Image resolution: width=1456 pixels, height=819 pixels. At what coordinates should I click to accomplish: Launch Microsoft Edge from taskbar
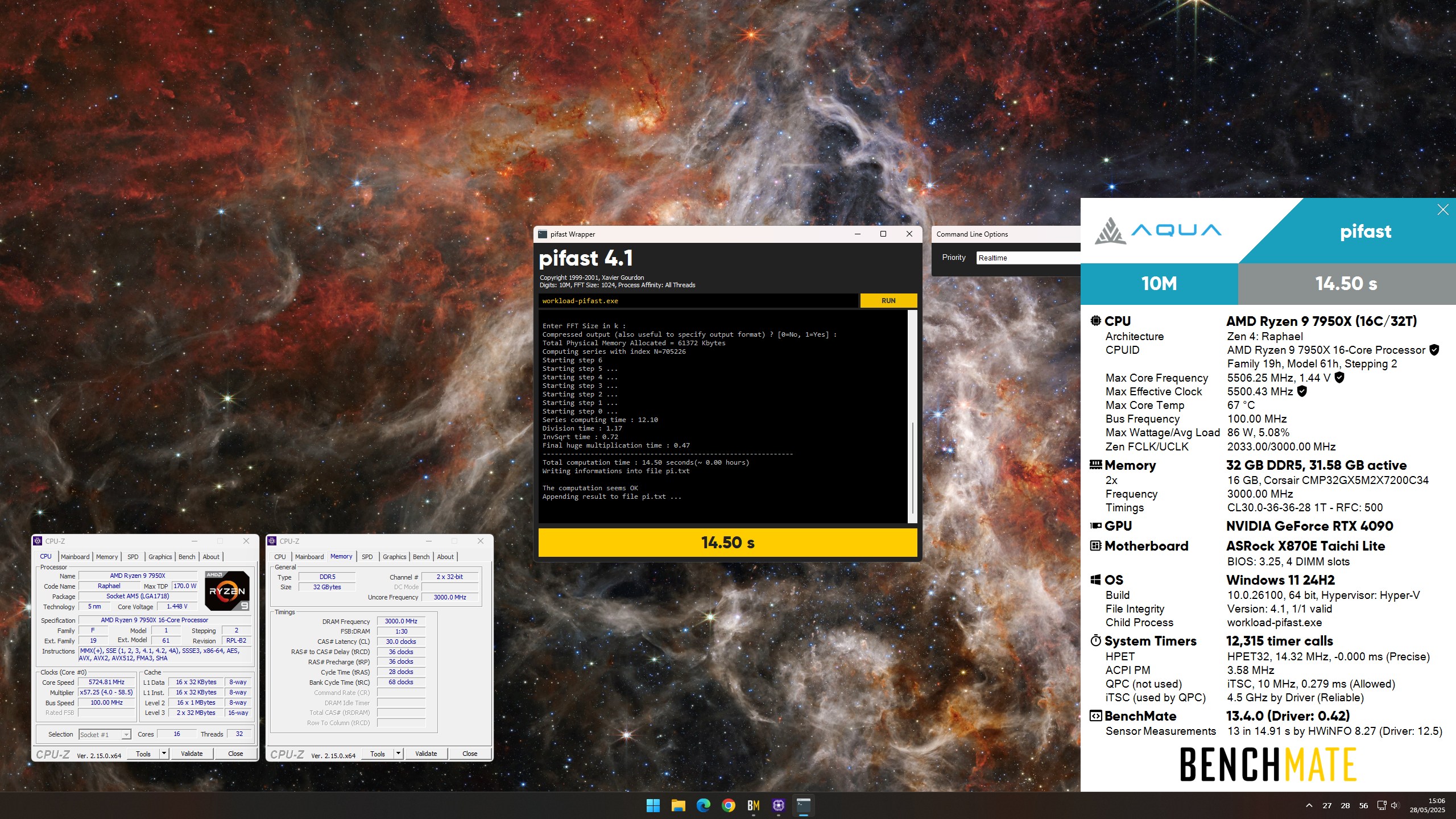click(704, 805)
